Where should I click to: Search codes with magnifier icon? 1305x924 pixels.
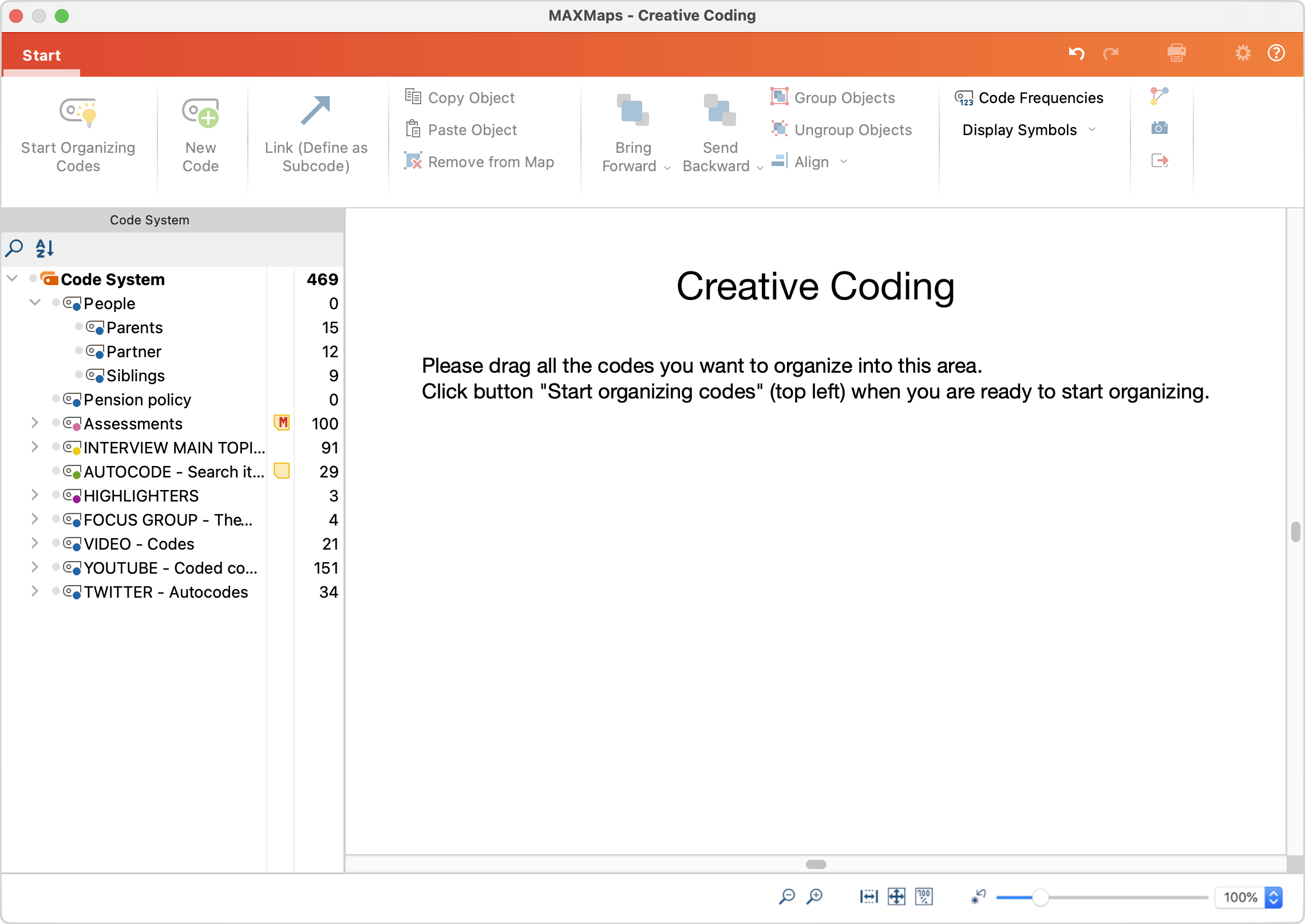click(x=14, y=248)
